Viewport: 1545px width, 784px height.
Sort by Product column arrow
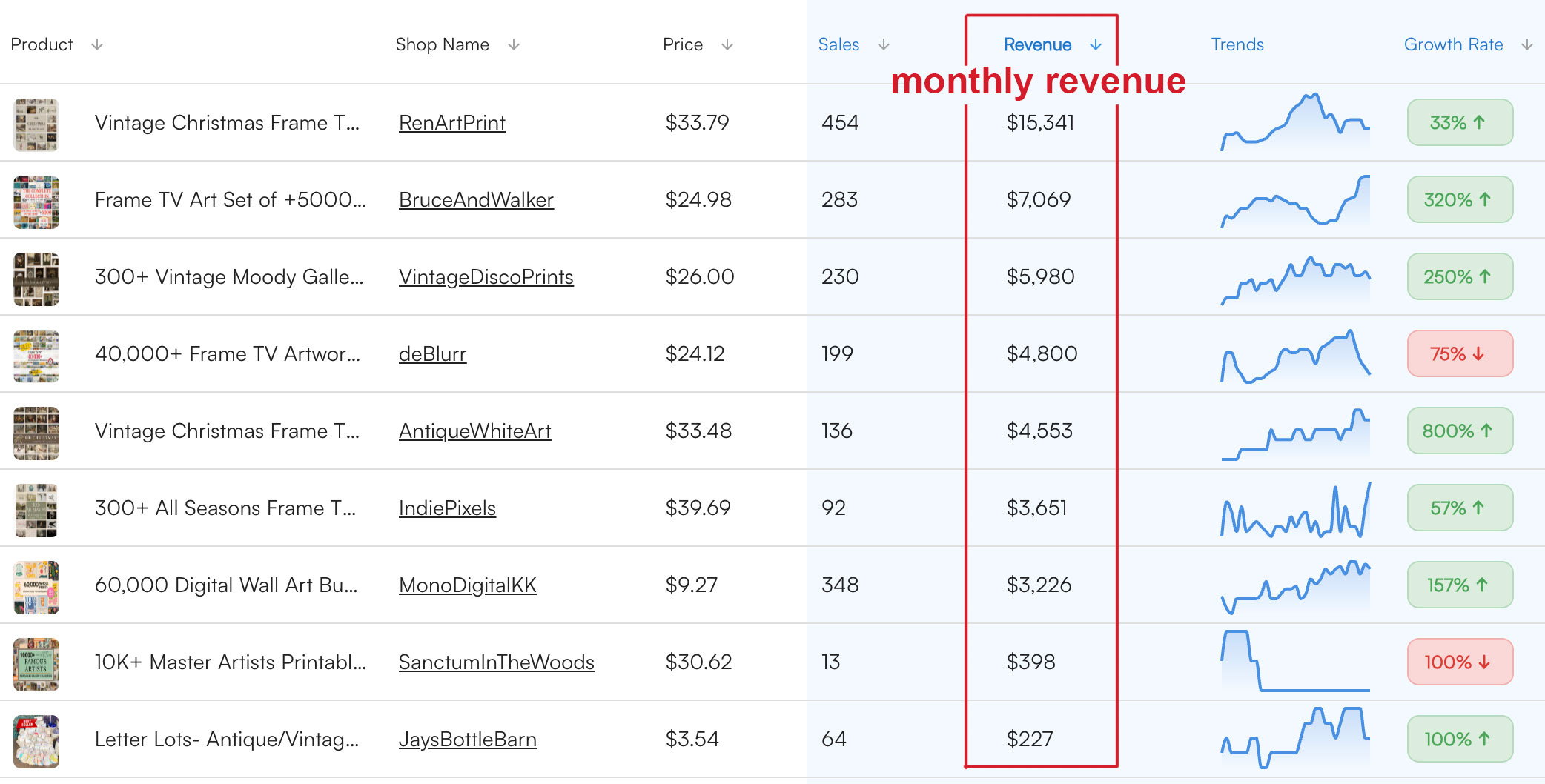point(97,45)
